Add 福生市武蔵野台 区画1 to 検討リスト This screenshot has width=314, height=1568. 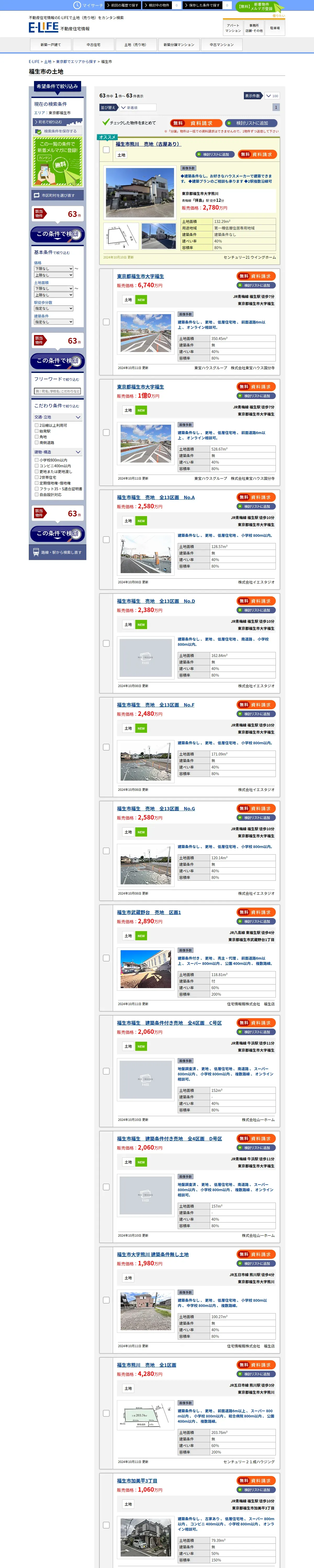click(256, 921)
